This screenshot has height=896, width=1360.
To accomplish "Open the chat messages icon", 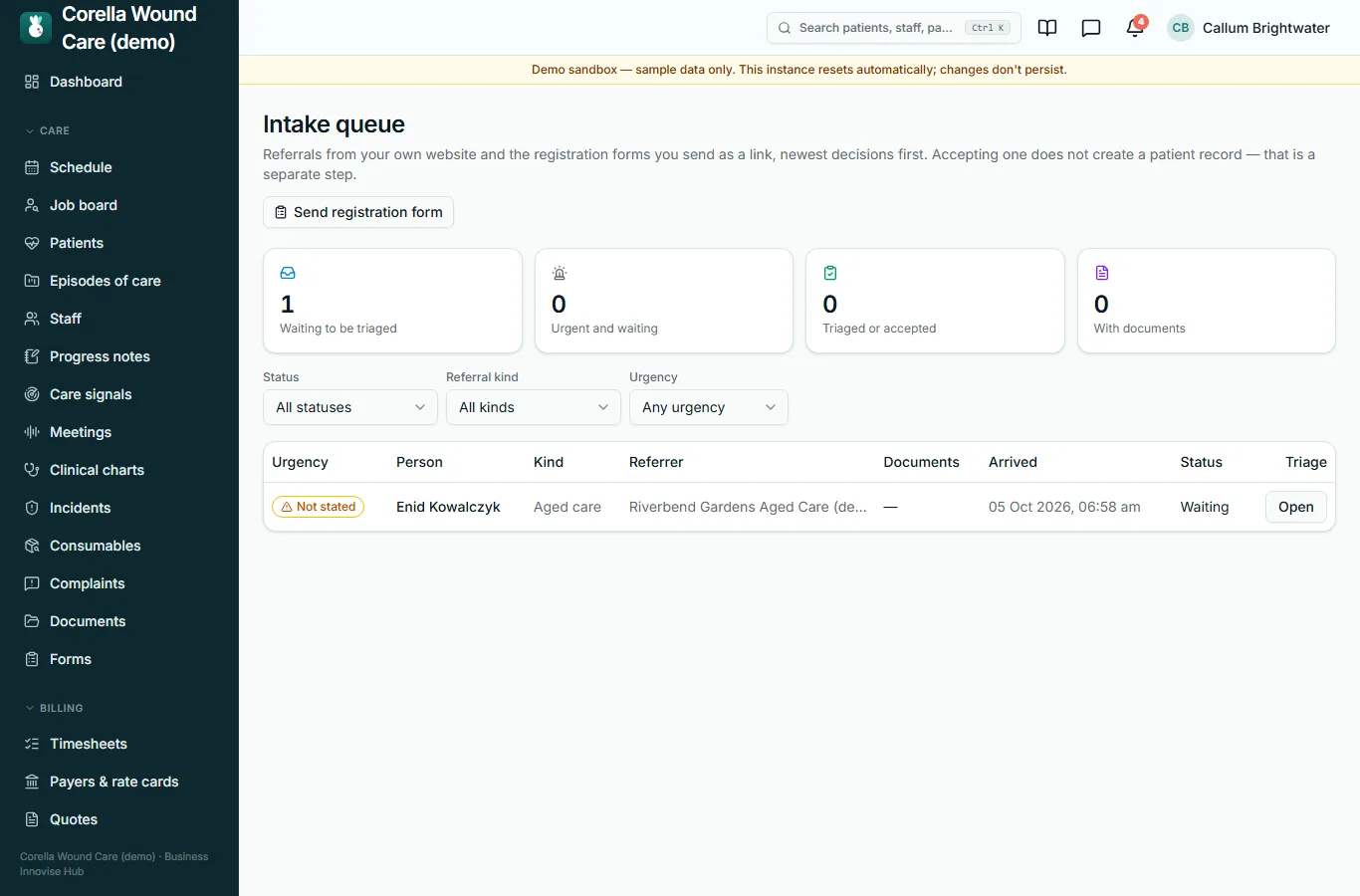I will [1091, 28].
